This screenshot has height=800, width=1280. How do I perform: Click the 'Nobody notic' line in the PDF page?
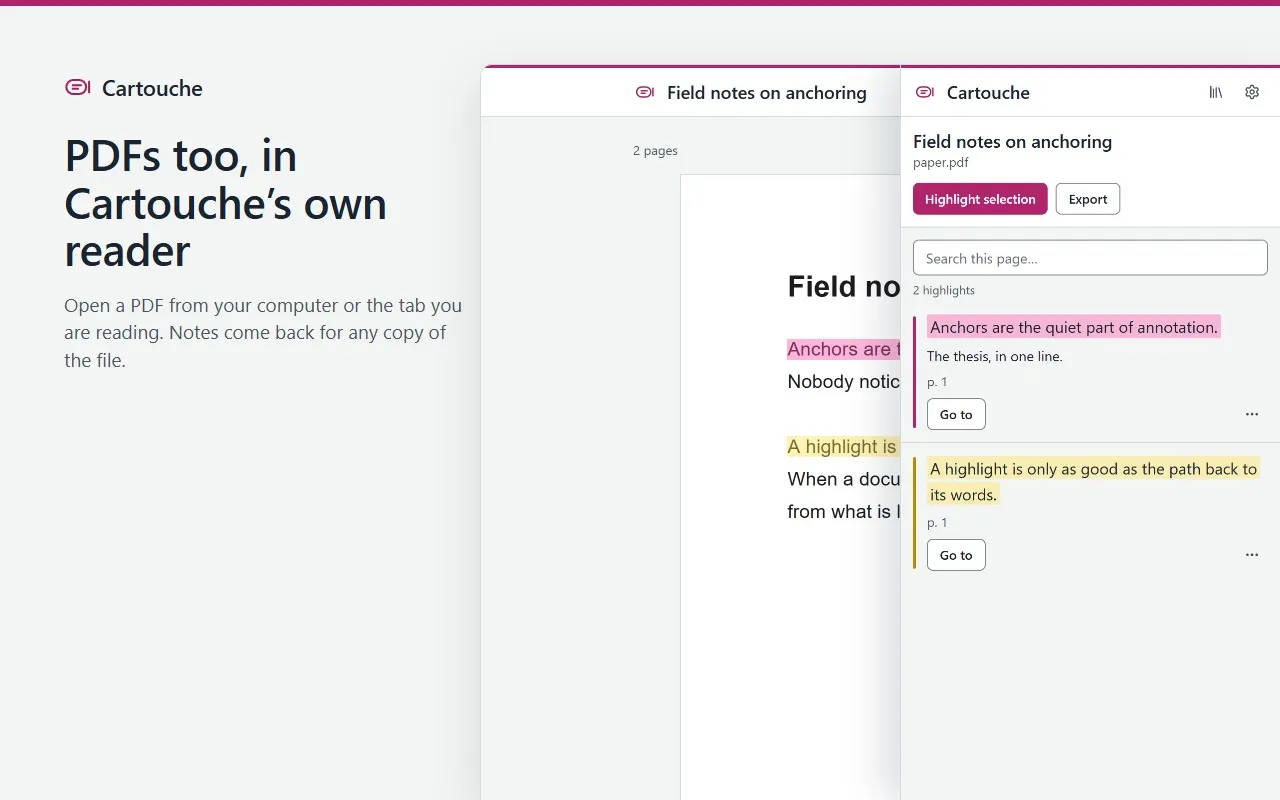(844, 382)
